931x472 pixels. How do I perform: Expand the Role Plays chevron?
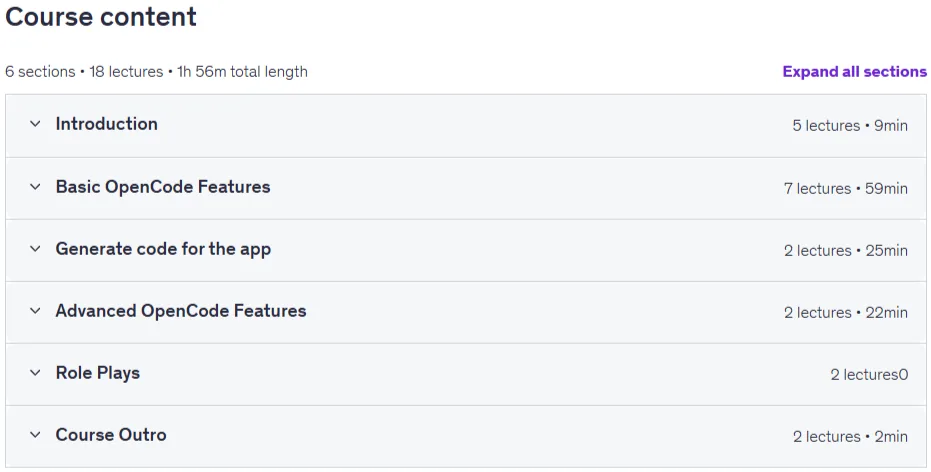pos(35,373)
